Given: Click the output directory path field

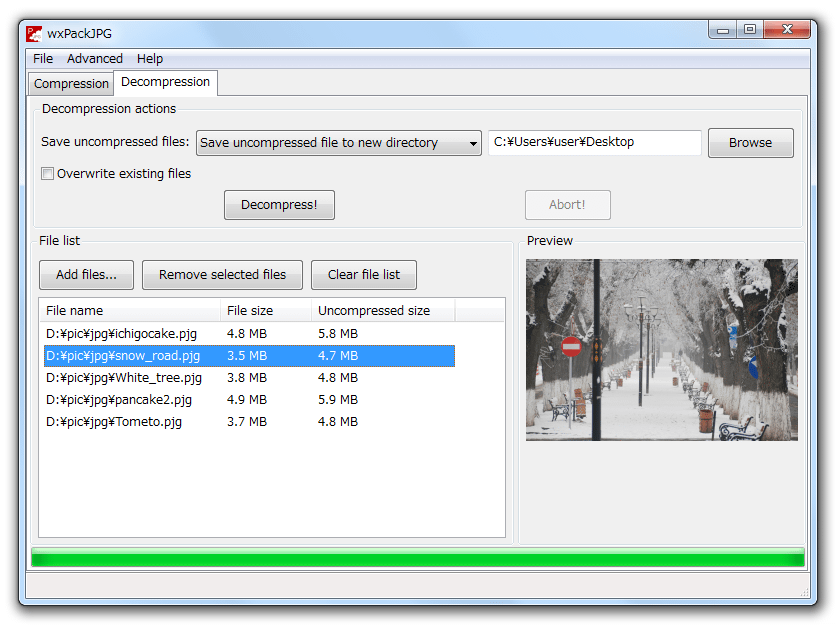Looking at the screenshot, I should pos(594,142).
